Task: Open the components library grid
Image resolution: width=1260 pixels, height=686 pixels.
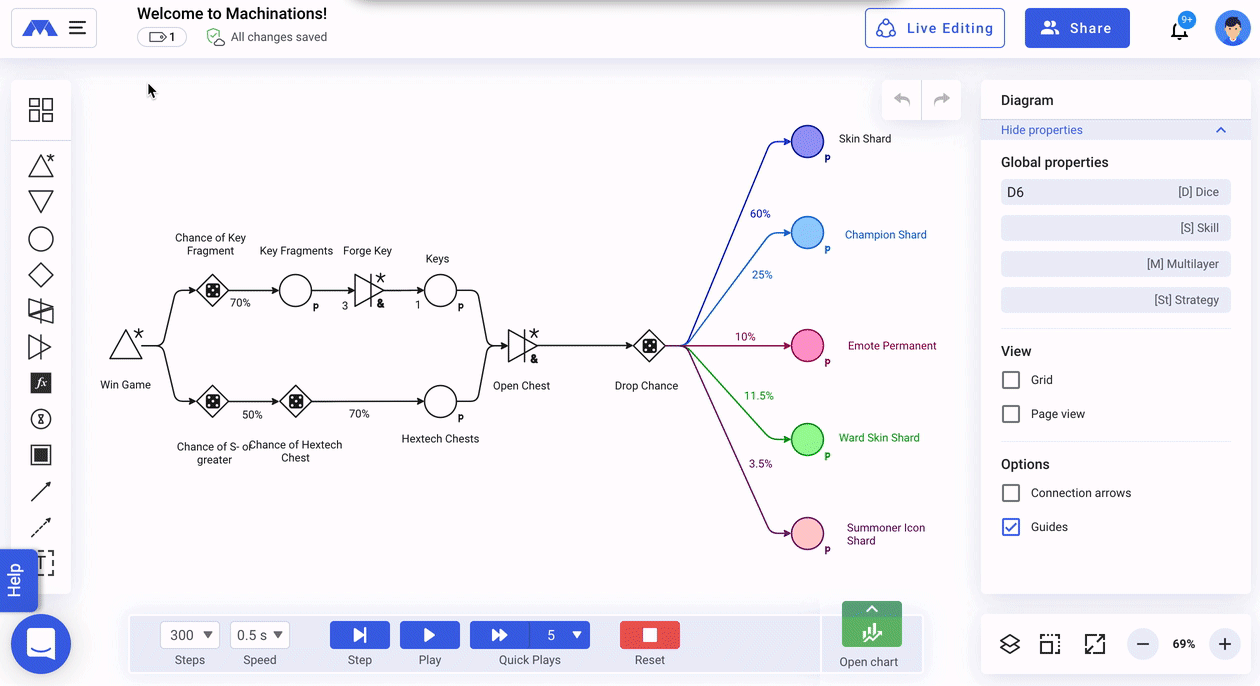Action: (41, 110)
